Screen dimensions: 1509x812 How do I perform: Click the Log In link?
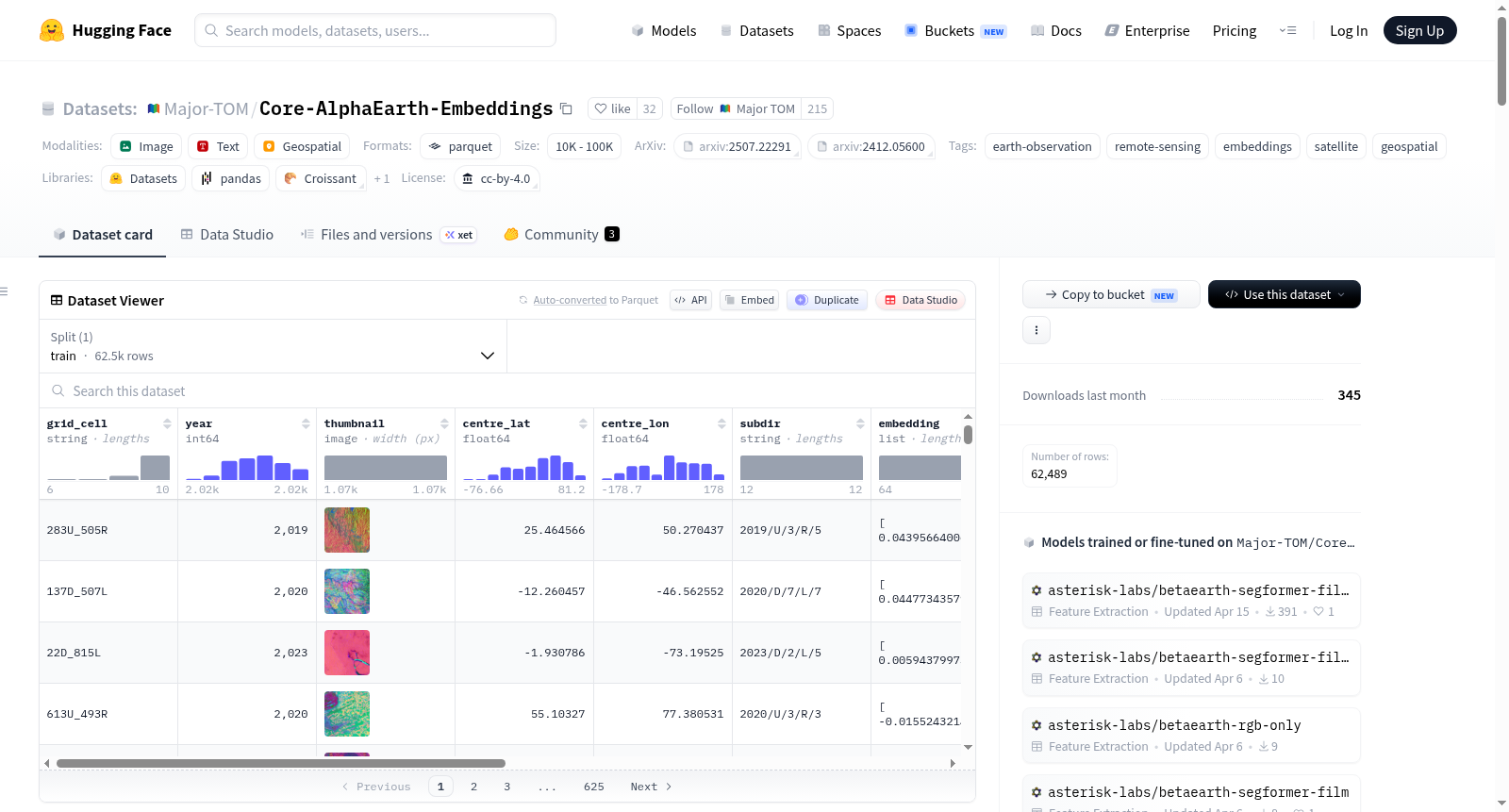click(1349, 31)
